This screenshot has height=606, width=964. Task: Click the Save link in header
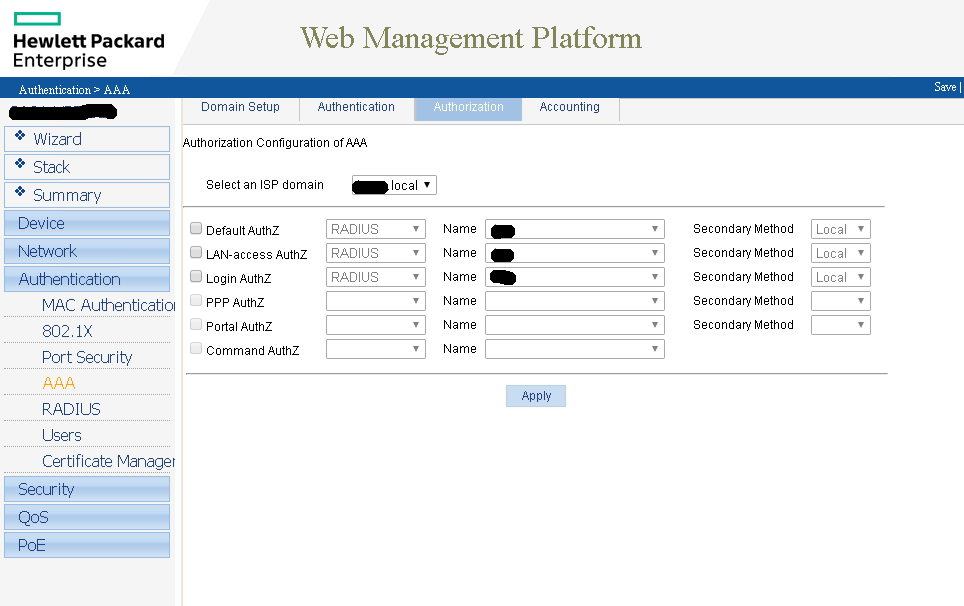(x=944, y=87)
